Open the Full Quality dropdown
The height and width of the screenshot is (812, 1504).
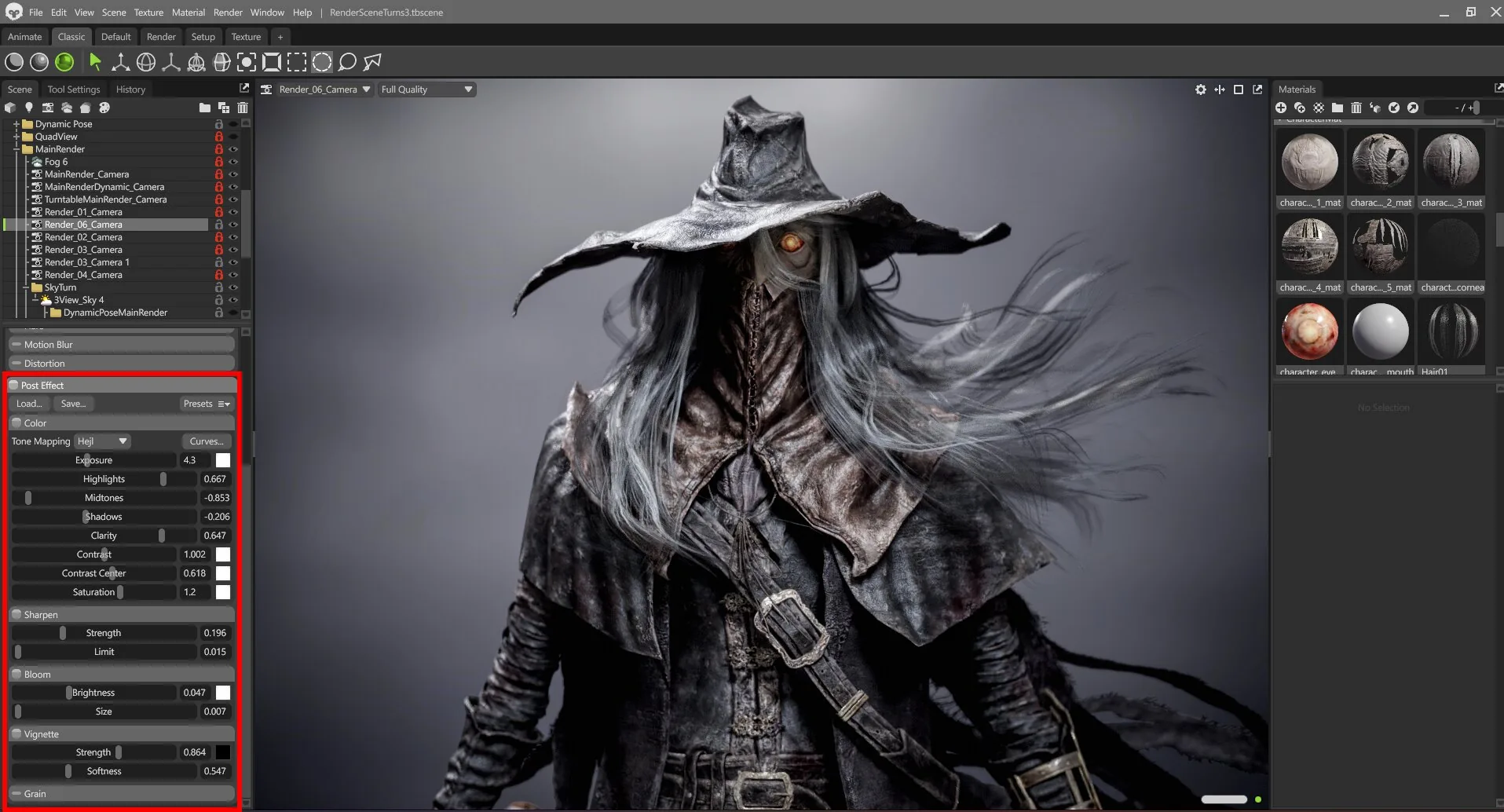click(x=426, y=90)
